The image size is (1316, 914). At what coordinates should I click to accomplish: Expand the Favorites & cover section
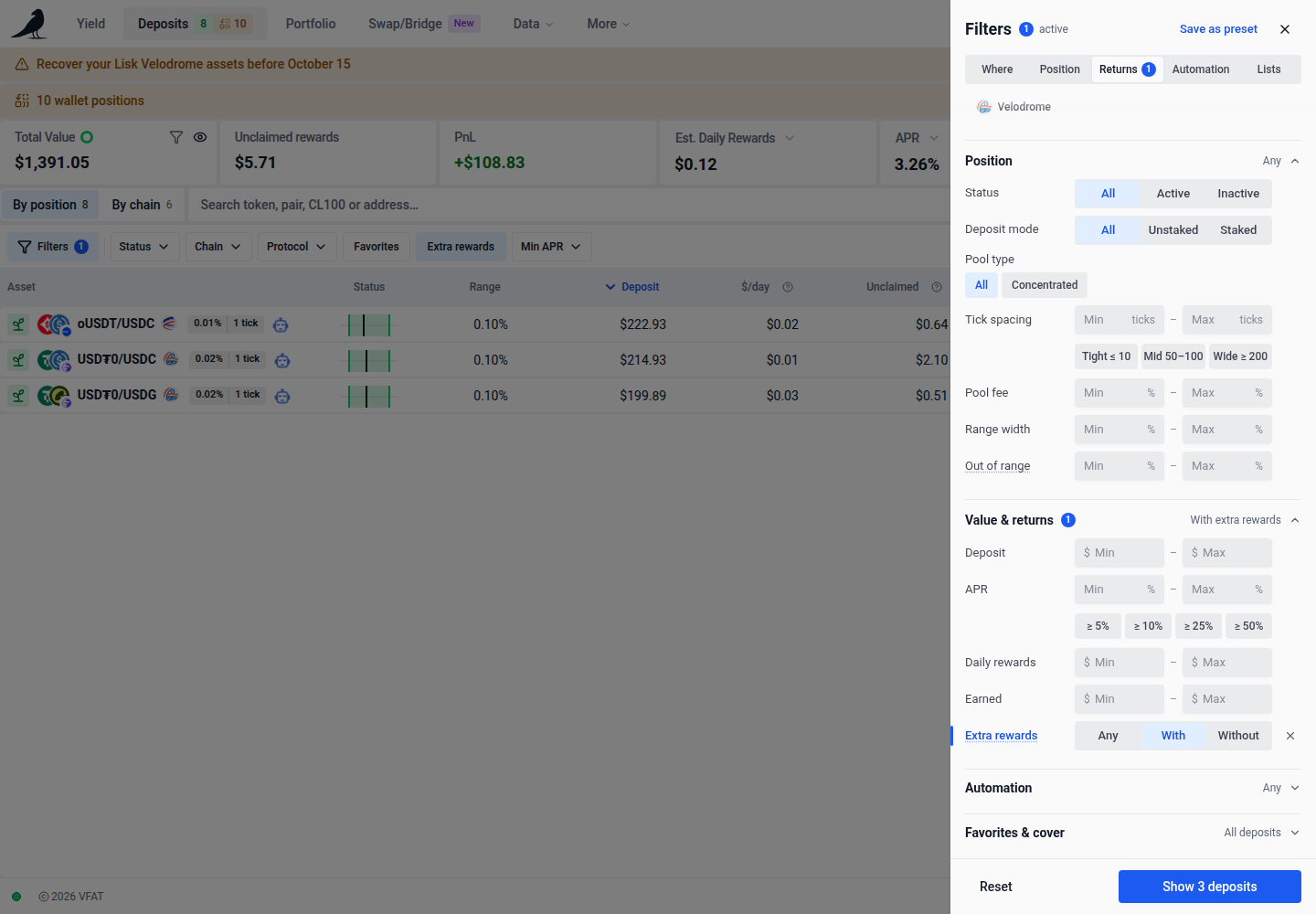pos(1295,833)
